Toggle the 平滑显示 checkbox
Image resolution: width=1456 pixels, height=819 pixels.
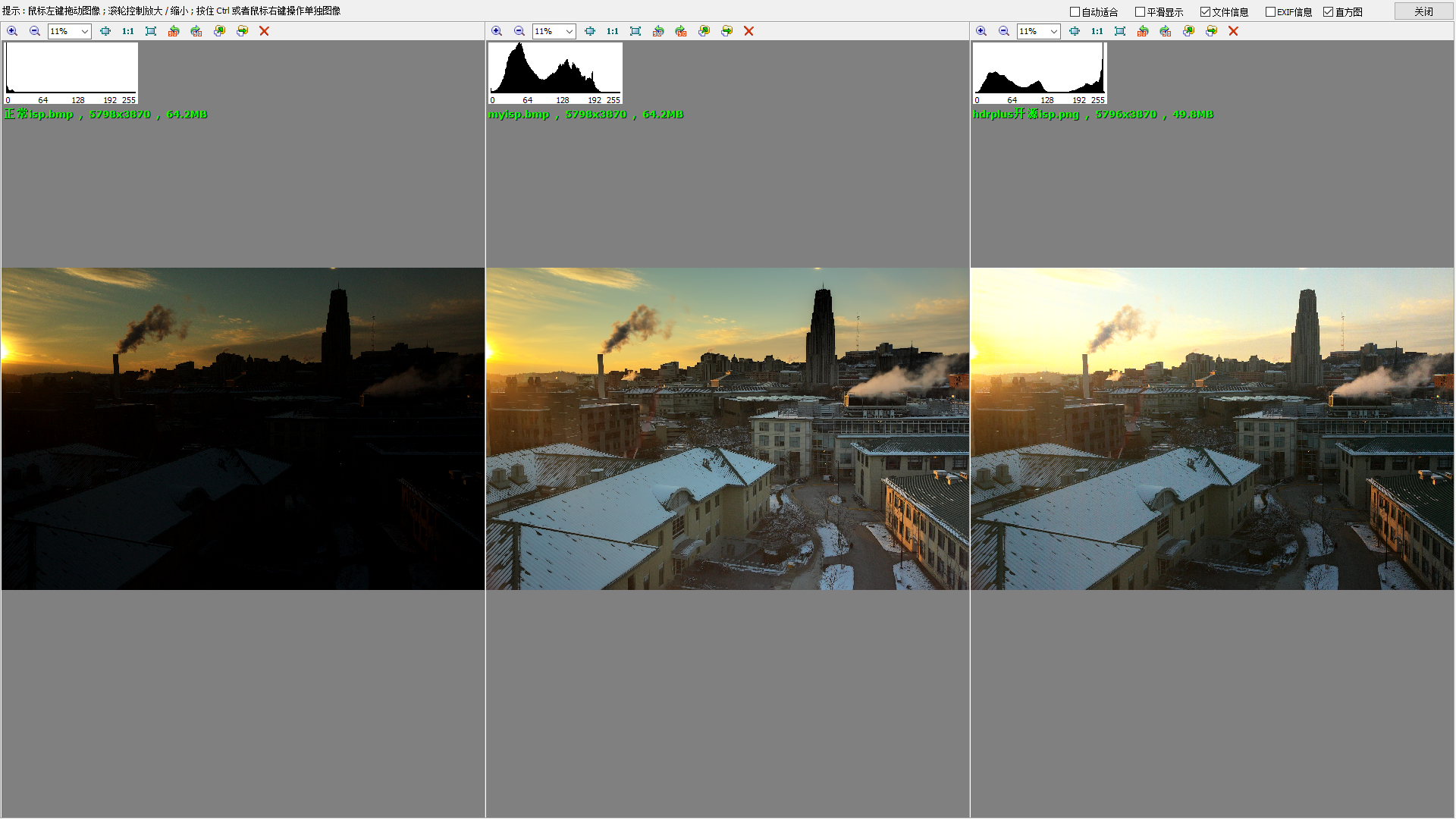point(1140,12)
